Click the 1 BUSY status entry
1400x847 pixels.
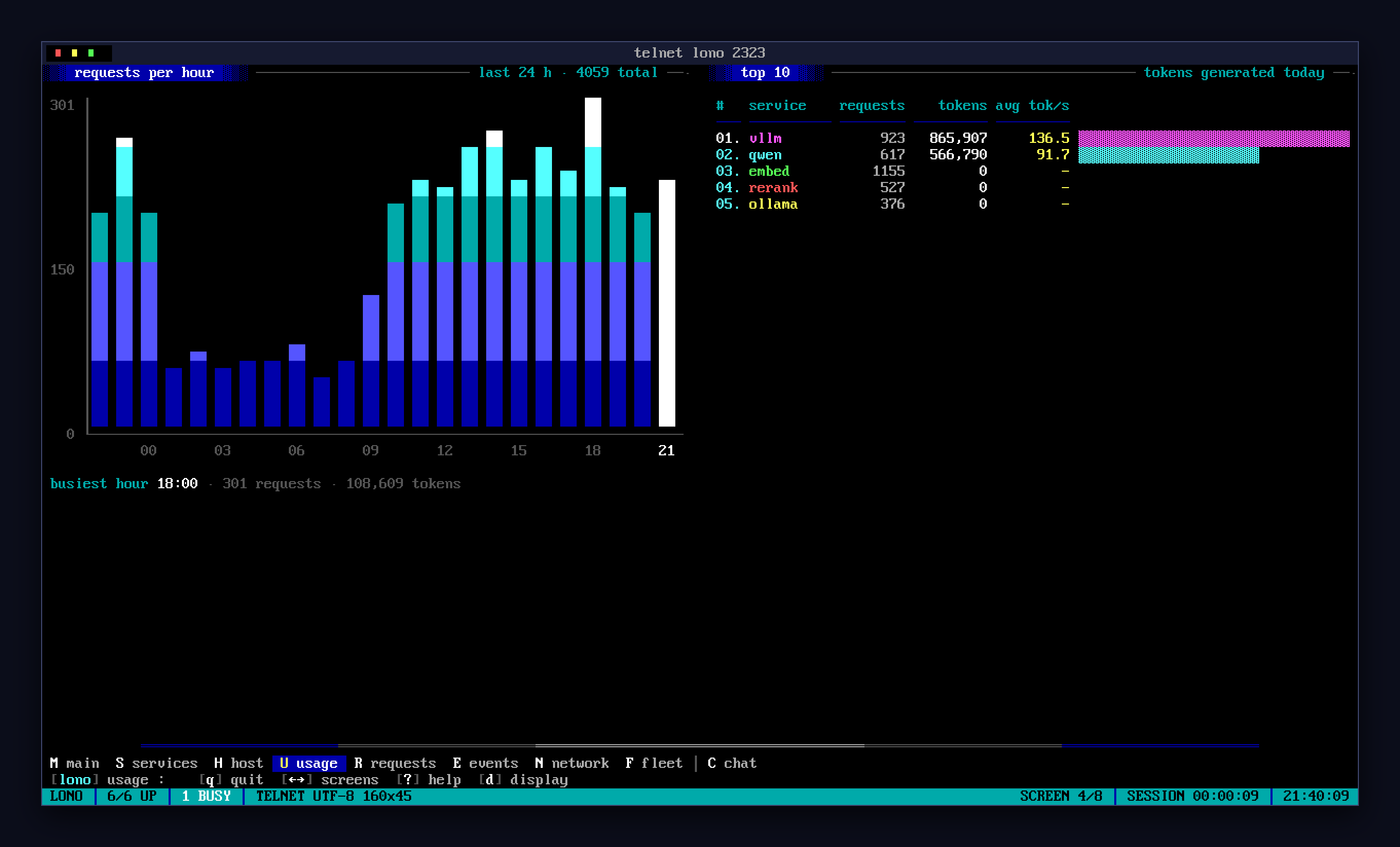point(206,796)
